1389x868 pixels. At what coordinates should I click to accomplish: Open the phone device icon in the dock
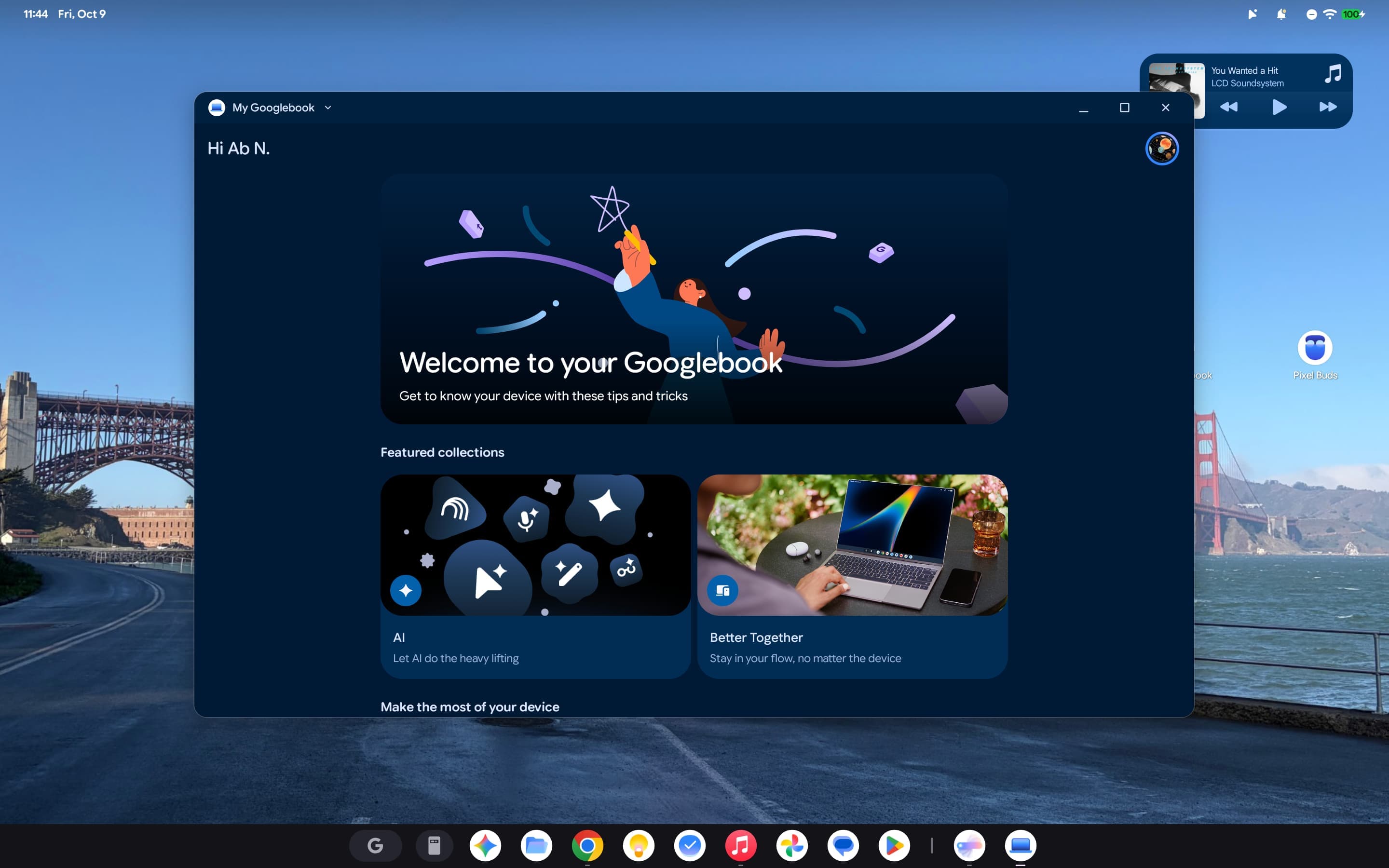[x=435, y=845]
